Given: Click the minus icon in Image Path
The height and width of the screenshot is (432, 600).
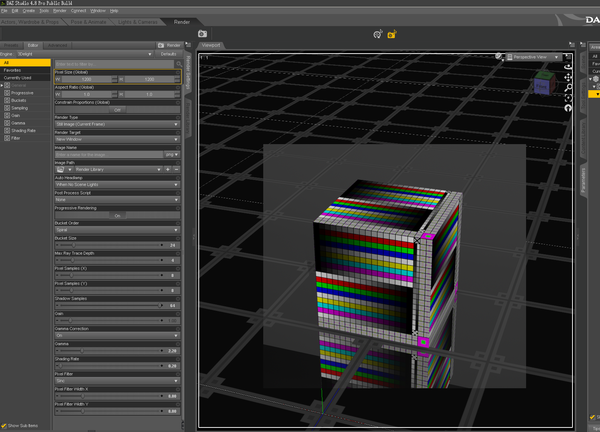Looking at the screenshot, I should [x=176, y=170].
